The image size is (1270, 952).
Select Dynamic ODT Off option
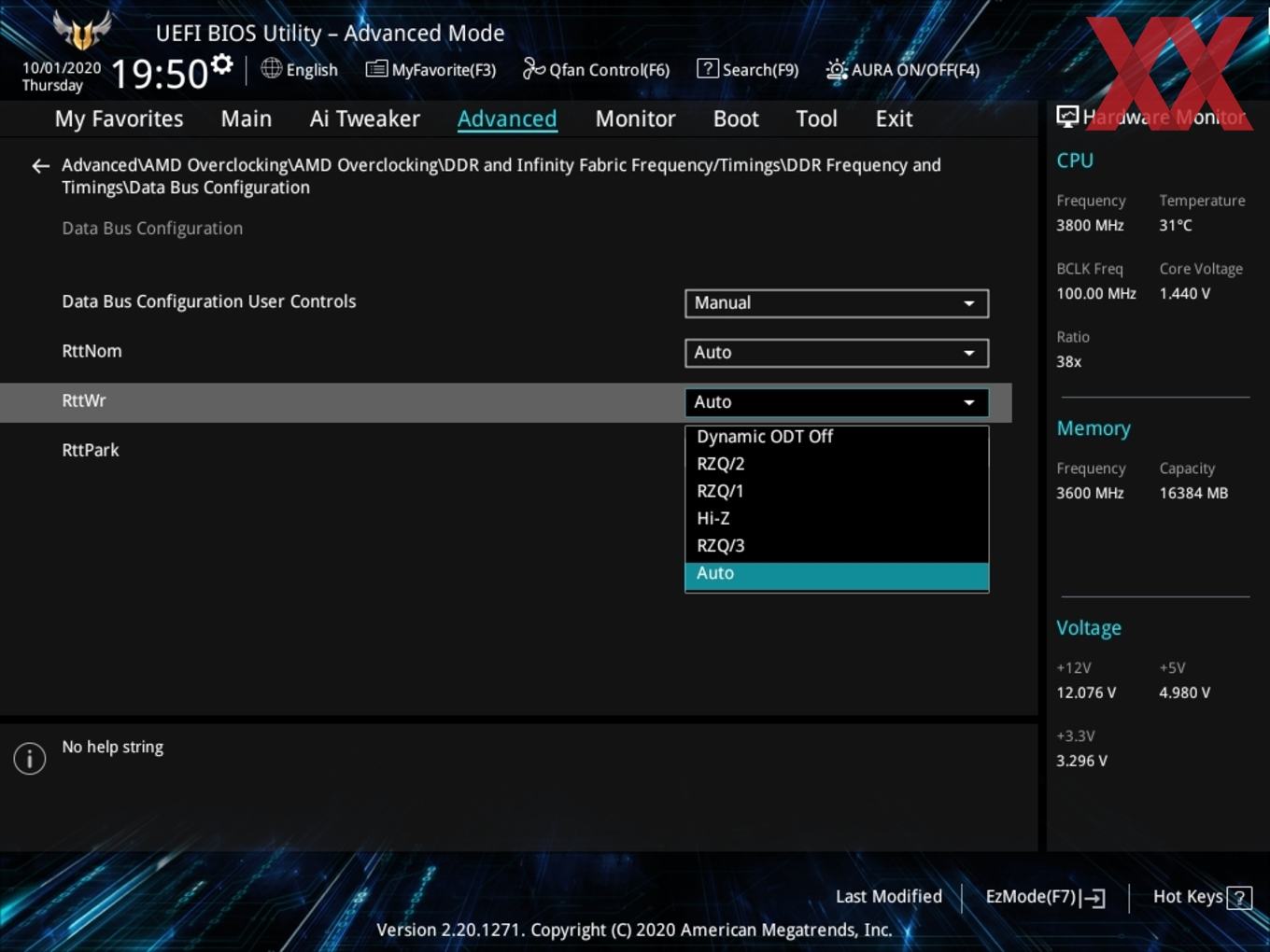837,437
